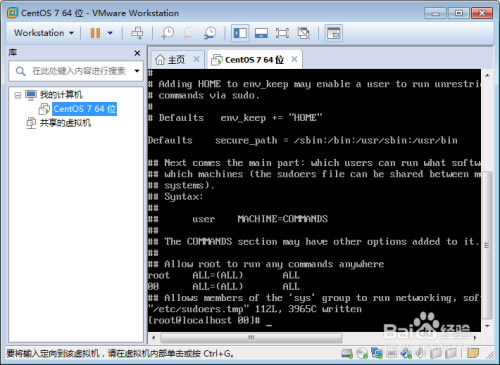Click the sound card status icon
Image resolution: width=500 pixels, height=365 pixels.
pyautogui.click(x=421, y=353)
